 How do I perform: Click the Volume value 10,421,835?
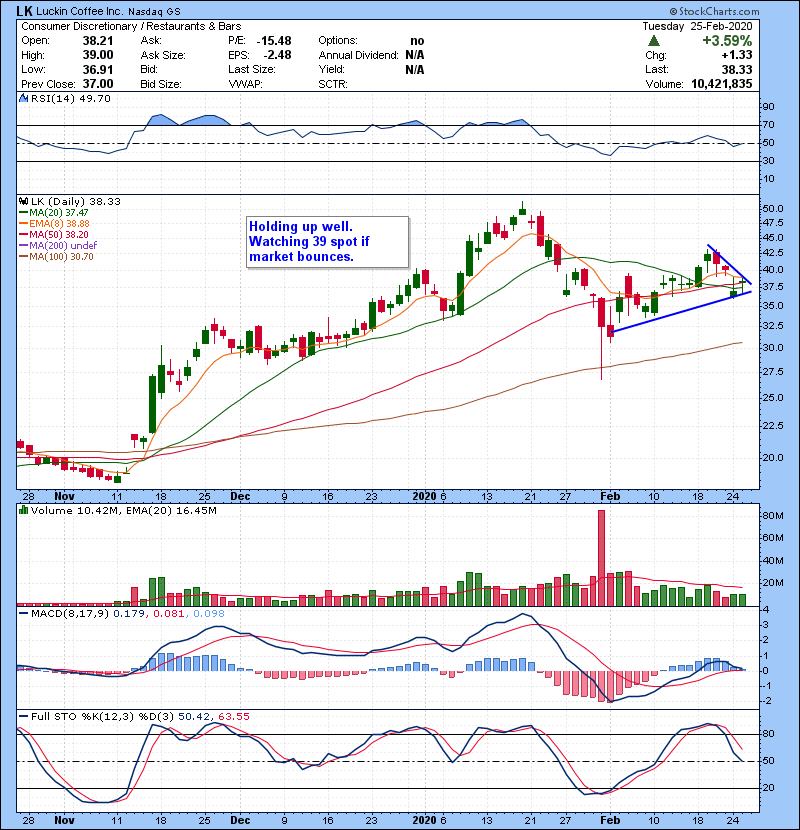tap(721, 84)
